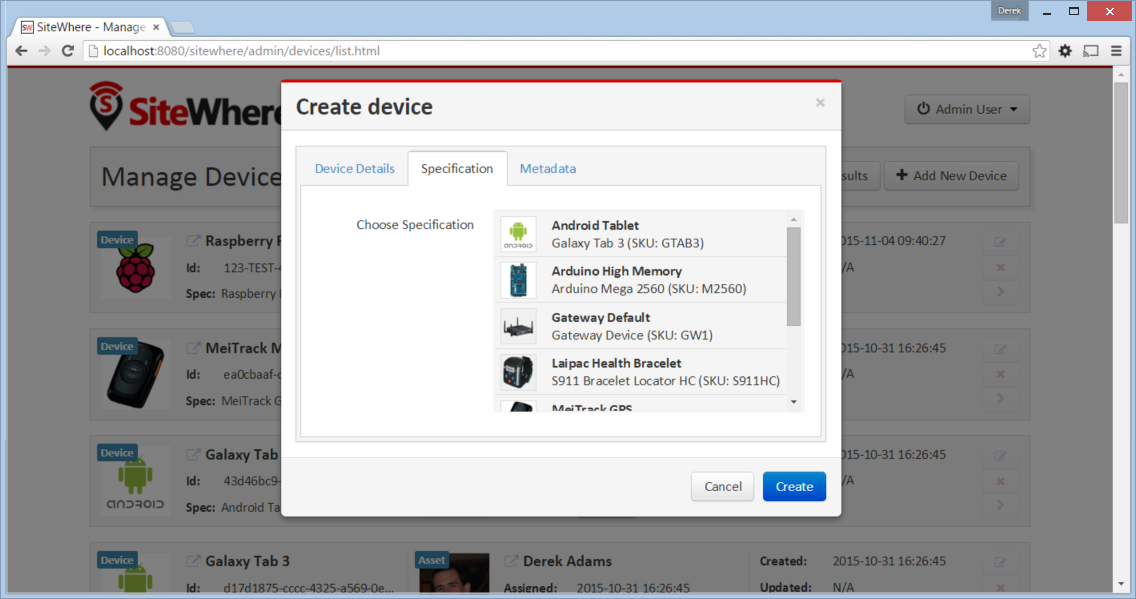Click the Galaxy Tab 3 device name
This screenshot has height=599, width=1136.
[x=247, y=561]
